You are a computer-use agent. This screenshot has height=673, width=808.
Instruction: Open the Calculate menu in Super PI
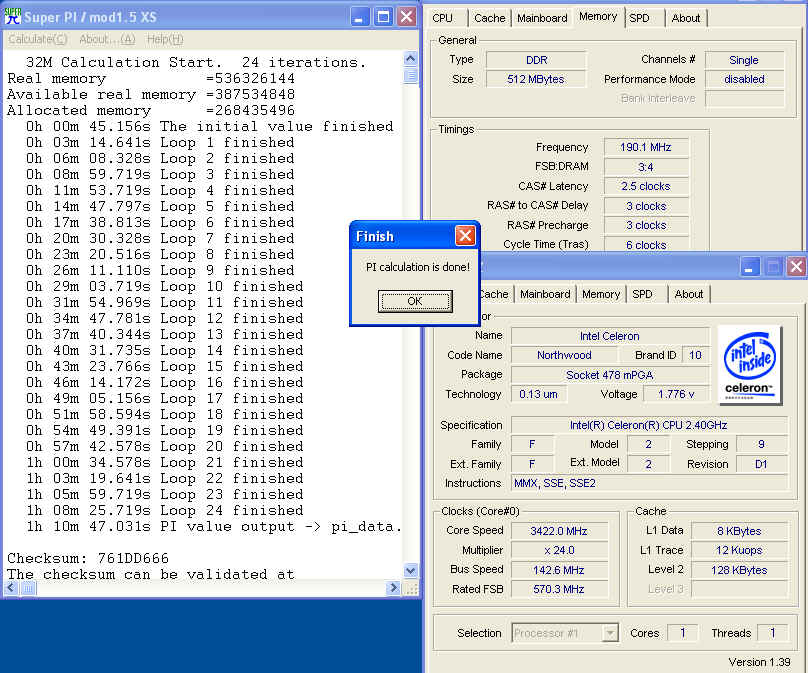pos(38,39)
